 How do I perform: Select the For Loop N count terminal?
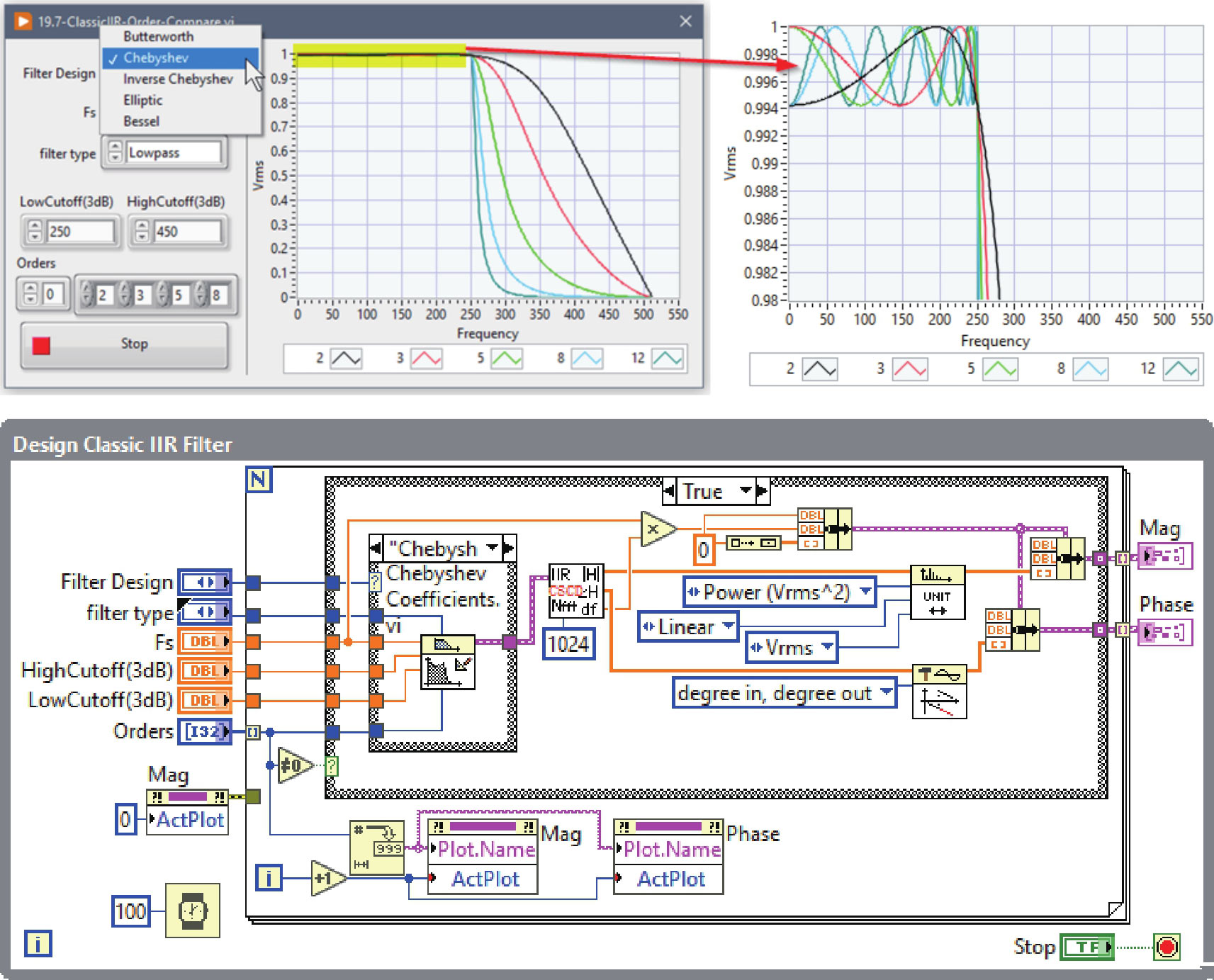(259, 480)
